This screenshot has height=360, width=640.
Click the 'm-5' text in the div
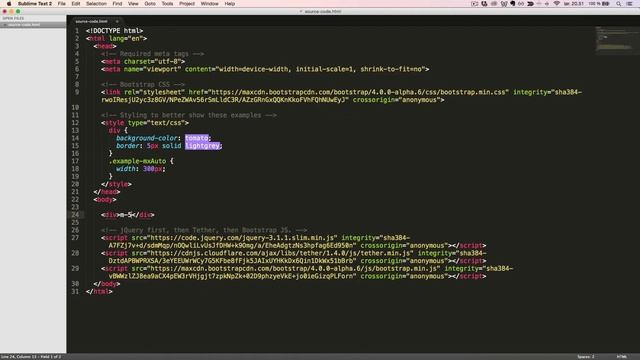126,215
